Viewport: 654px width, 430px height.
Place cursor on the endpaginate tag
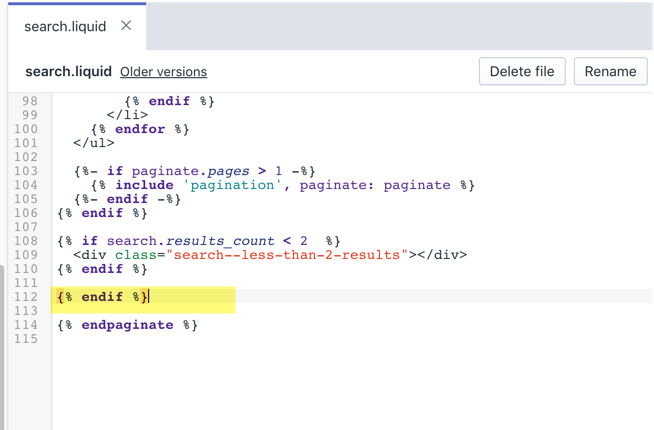pos(128,325)
